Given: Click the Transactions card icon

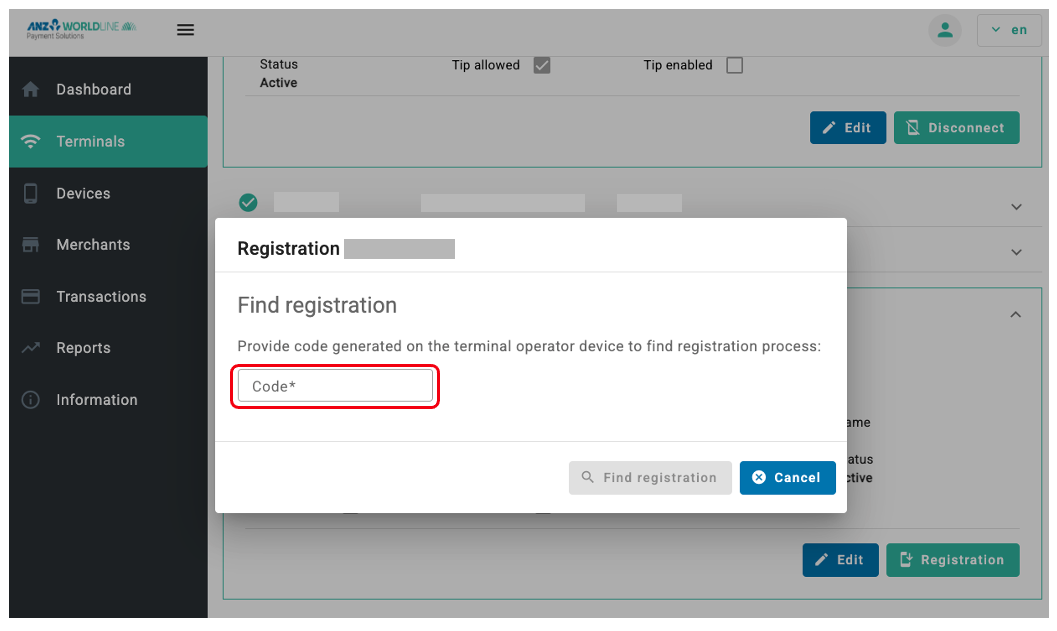Looking at the screenshot, I should point(31,297).
